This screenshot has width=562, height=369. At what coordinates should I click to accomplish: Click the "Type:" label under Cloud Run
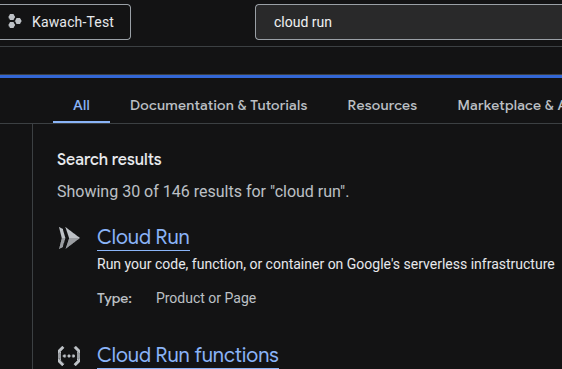click(x=114, y=298)
